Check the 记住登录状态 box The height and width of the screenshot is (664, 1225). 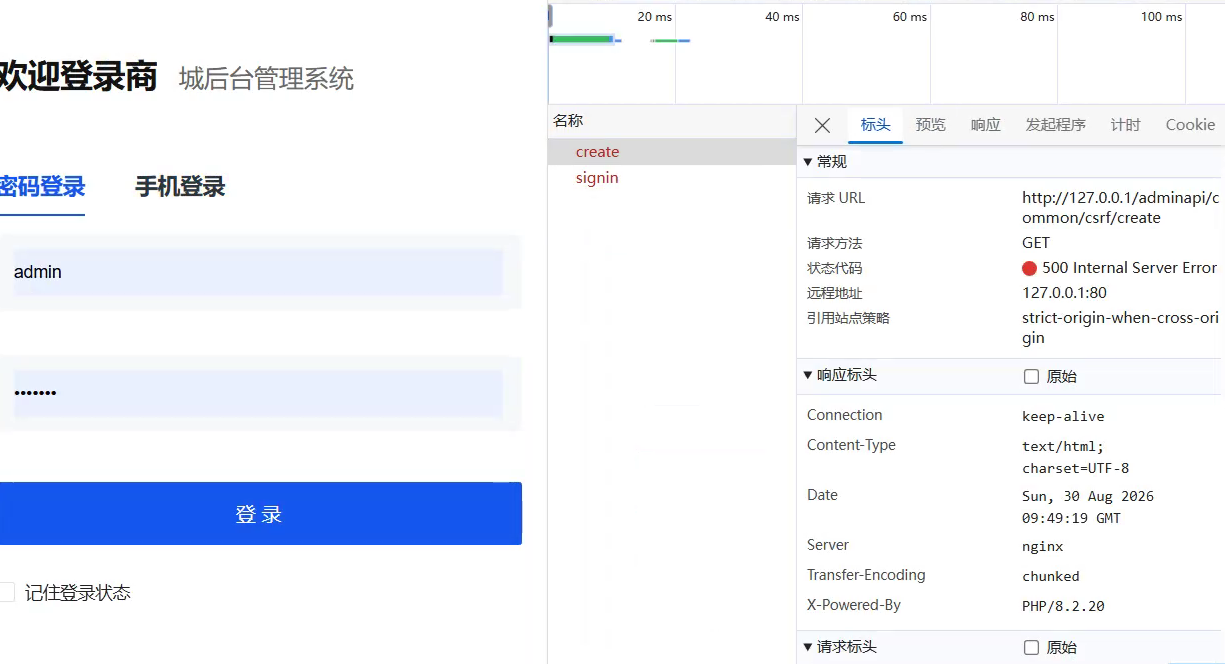pos(6,592)
